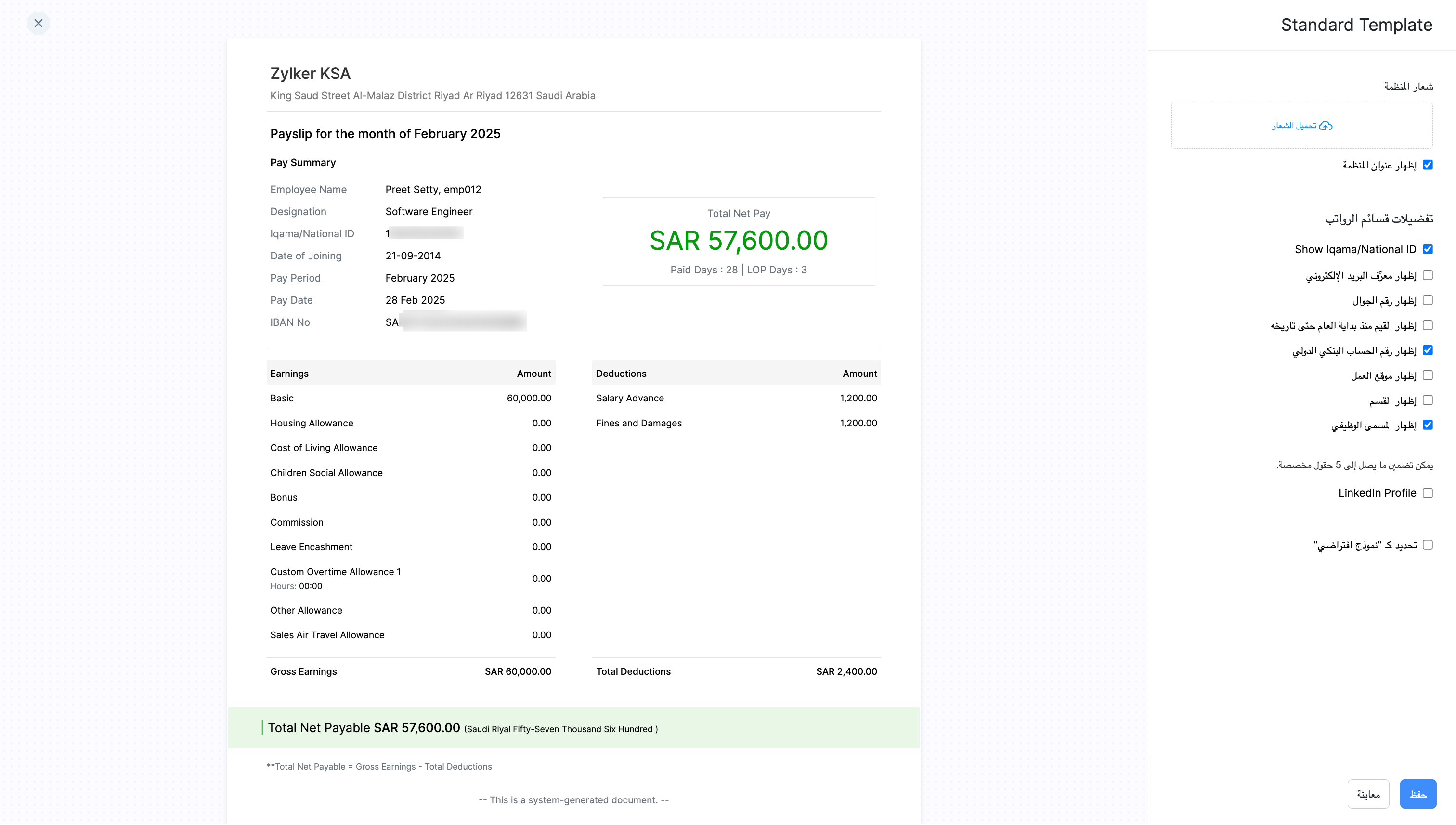Enable إظهار رقم الجوال checkbox
Viewport: 1456px width, 825px height.
coord(1428,300)
